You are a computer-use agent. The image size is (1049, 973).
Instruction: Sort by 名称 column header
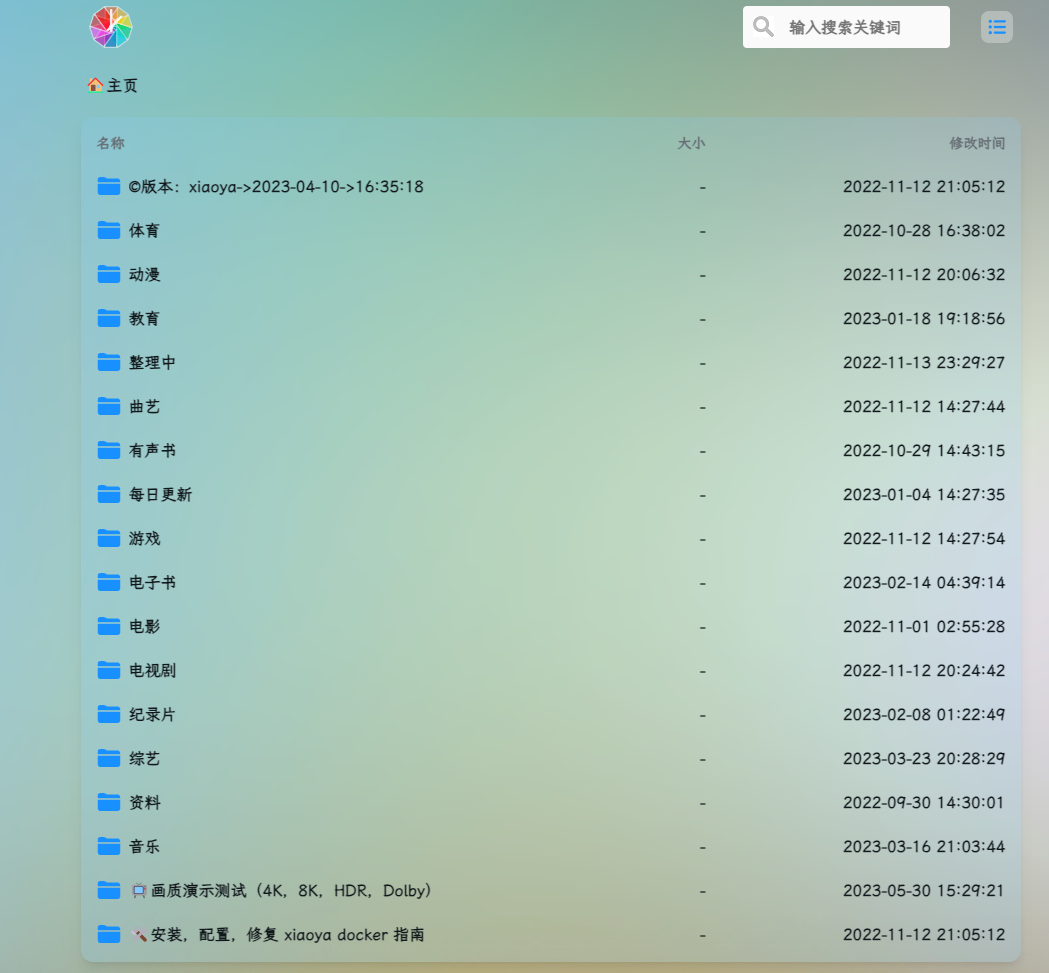click(111, 143)
